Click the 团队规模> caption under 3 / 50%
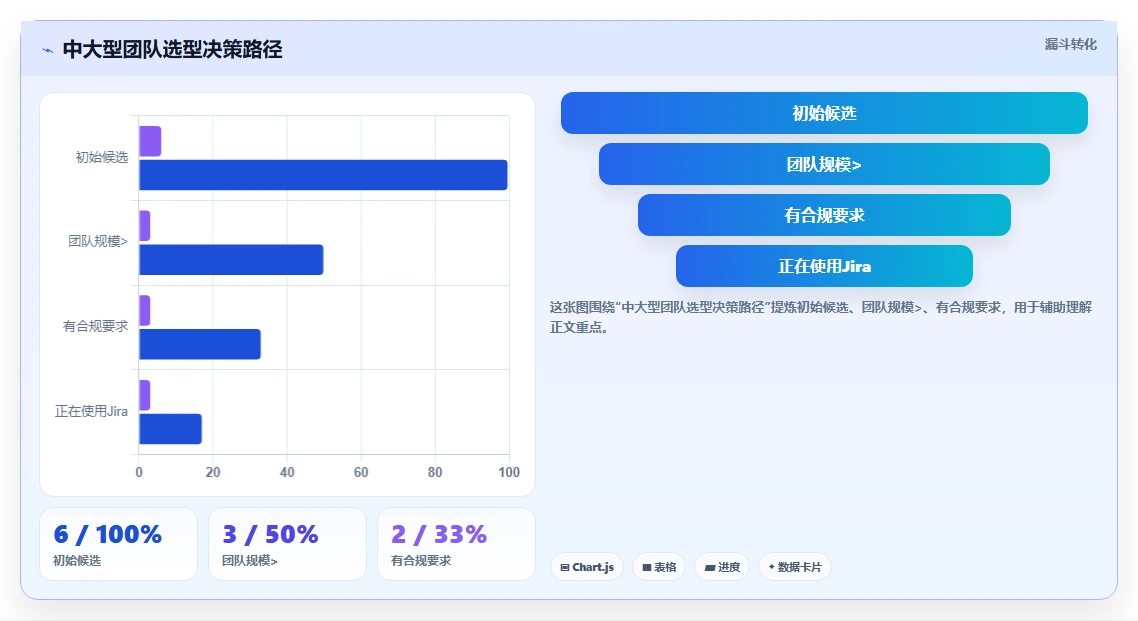Image resolution: width=1138 pixels, height=621 pixels. pyautogui.click(x=250, y=561)
